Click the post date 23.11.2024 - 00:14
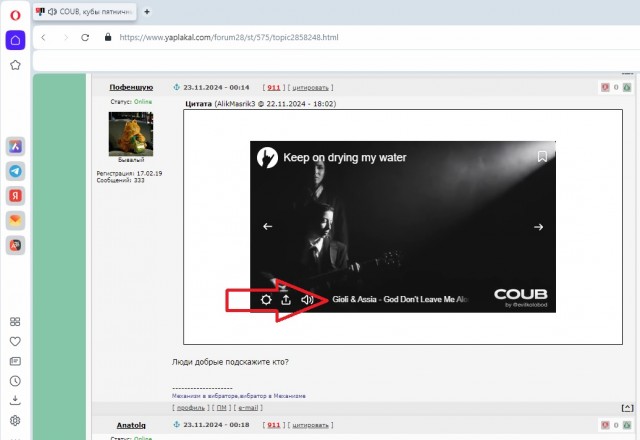 click(216, 87)
